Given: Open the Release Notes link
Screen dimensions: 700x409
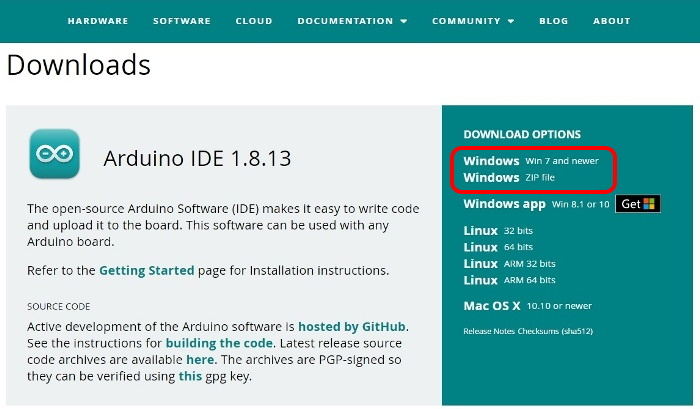Looking at the screenshot, I should click(489, 331).
